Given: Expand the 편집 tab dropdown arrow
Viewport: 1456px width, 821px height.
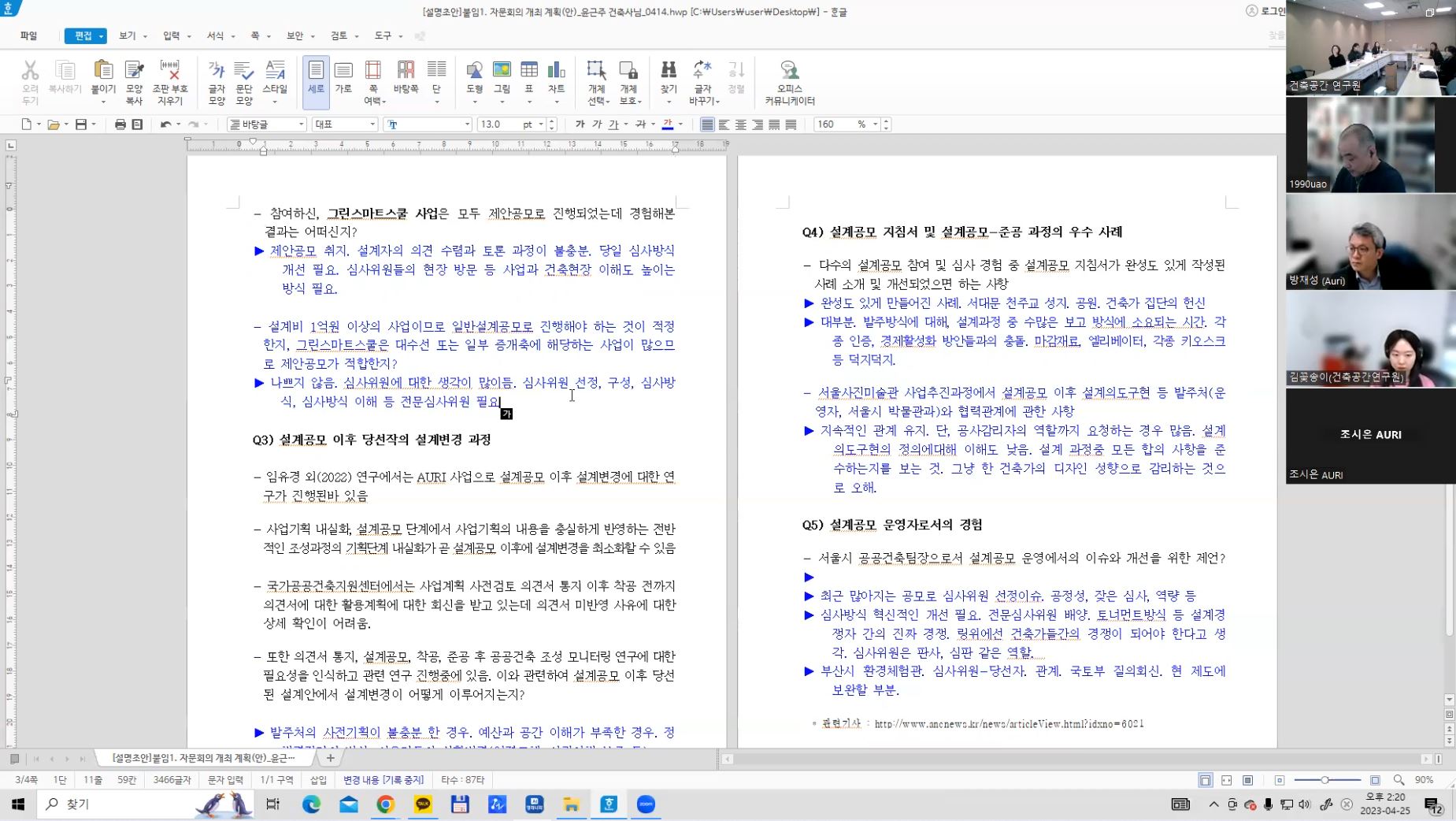Looking at the screenshot, I should (102, 36).
